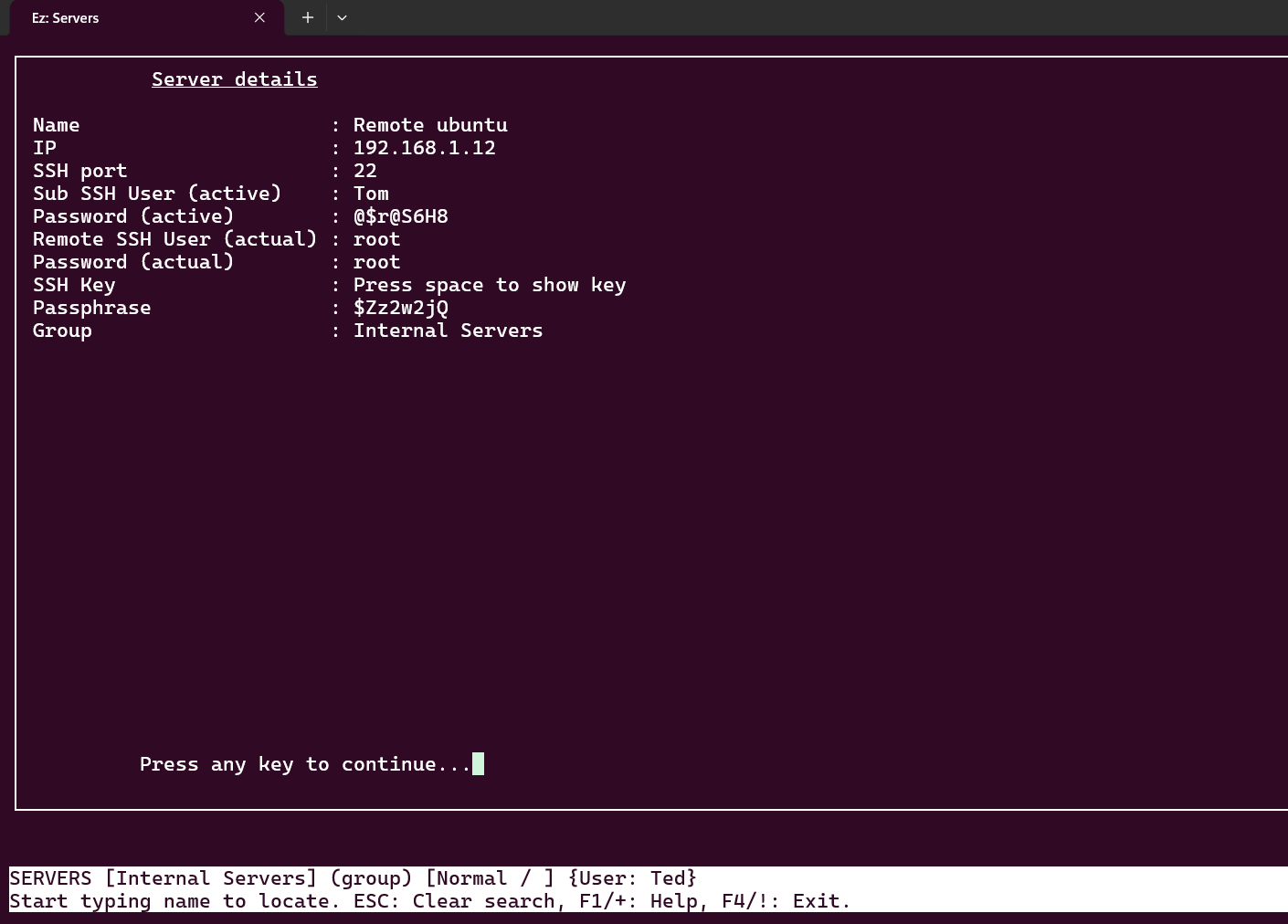The width and height of the screenshot is (1288, 924).
Task: Expand the tab profile dropdown chevron
Action: 342,17
